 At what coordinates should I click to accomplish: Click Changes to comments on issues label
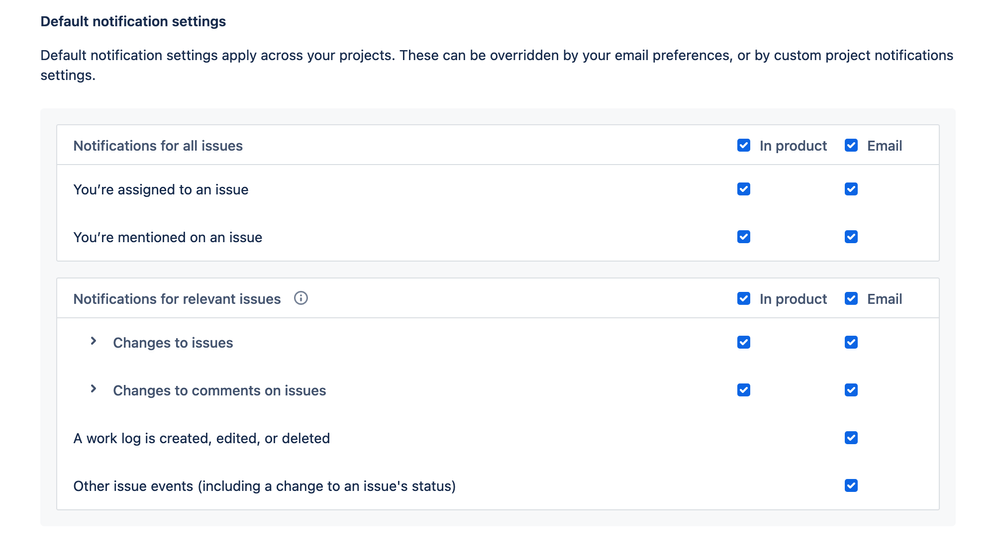219,391
